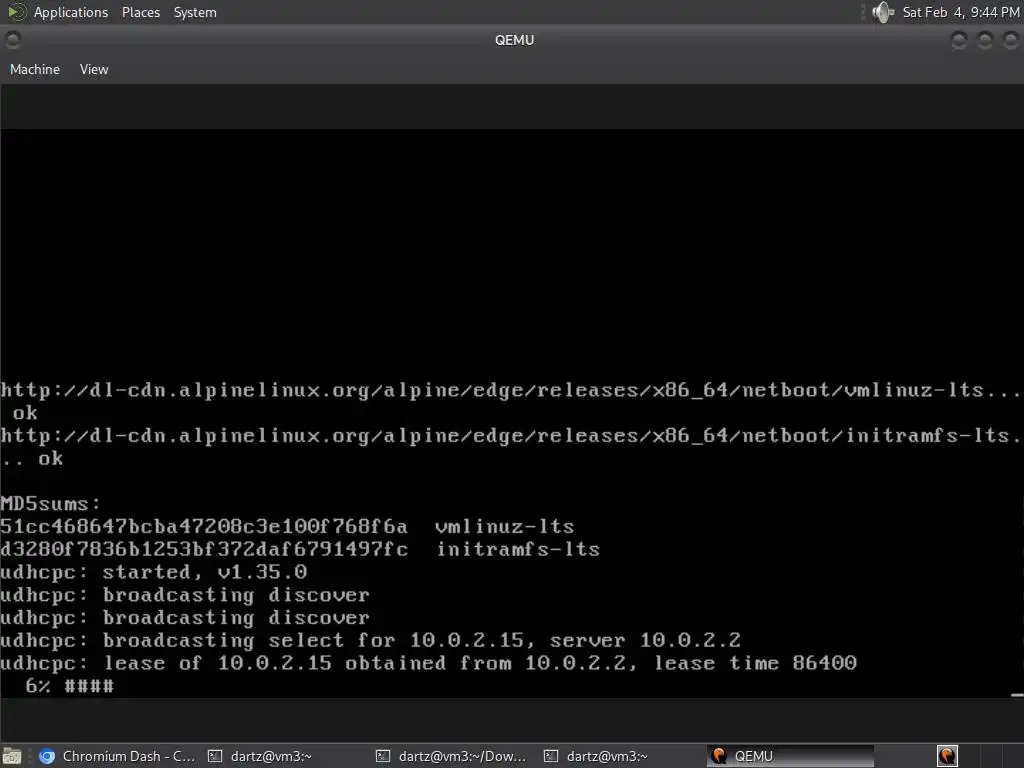Screen dimensions: 1024x768
Task: Click the initramfs-lts download URL line
Action: (511, 436)
